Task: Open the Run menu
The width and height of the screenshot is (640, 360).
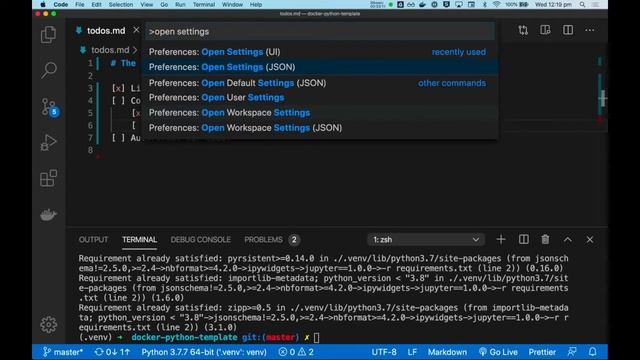Action: (x=180, y=4)
